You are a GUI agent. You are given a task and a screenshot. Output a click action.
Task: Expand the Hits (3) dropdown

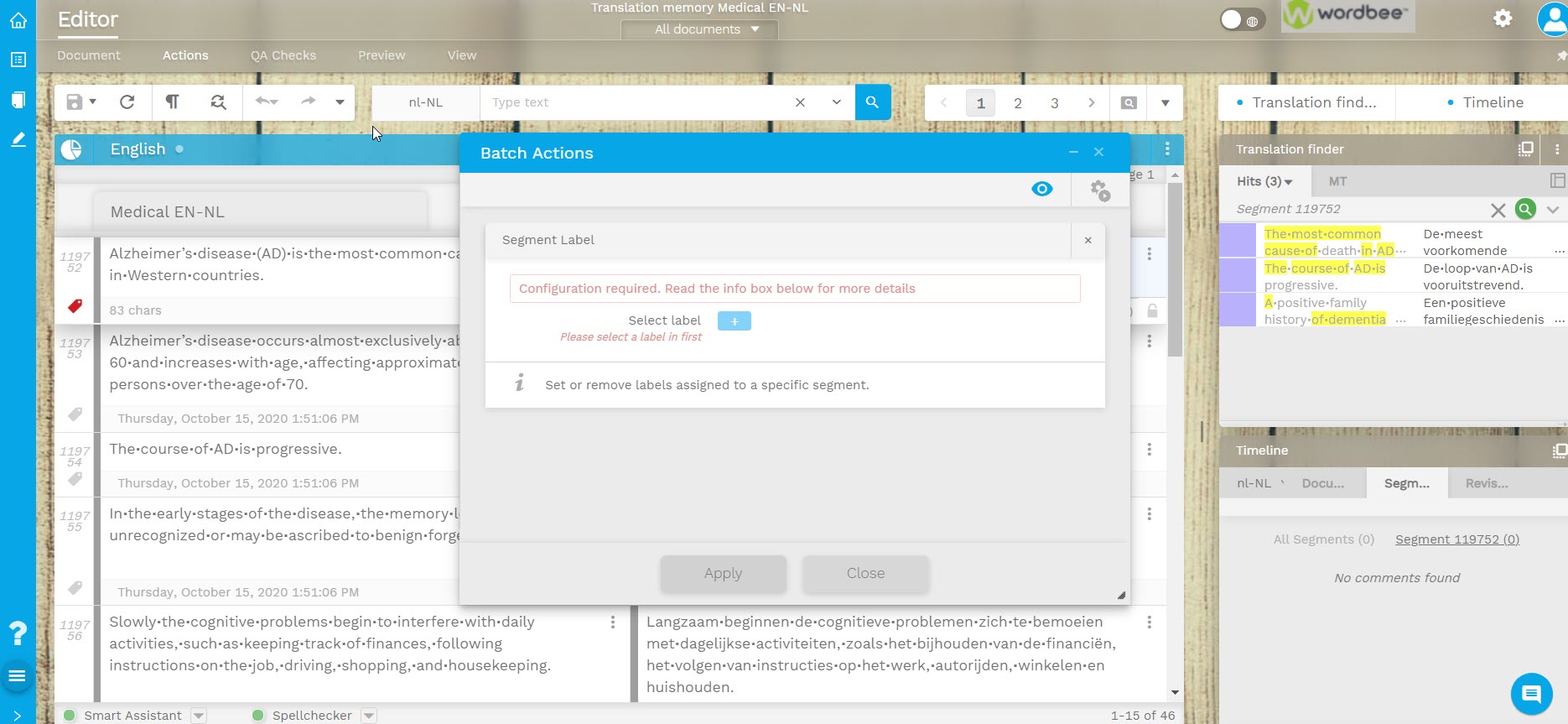1264,181
